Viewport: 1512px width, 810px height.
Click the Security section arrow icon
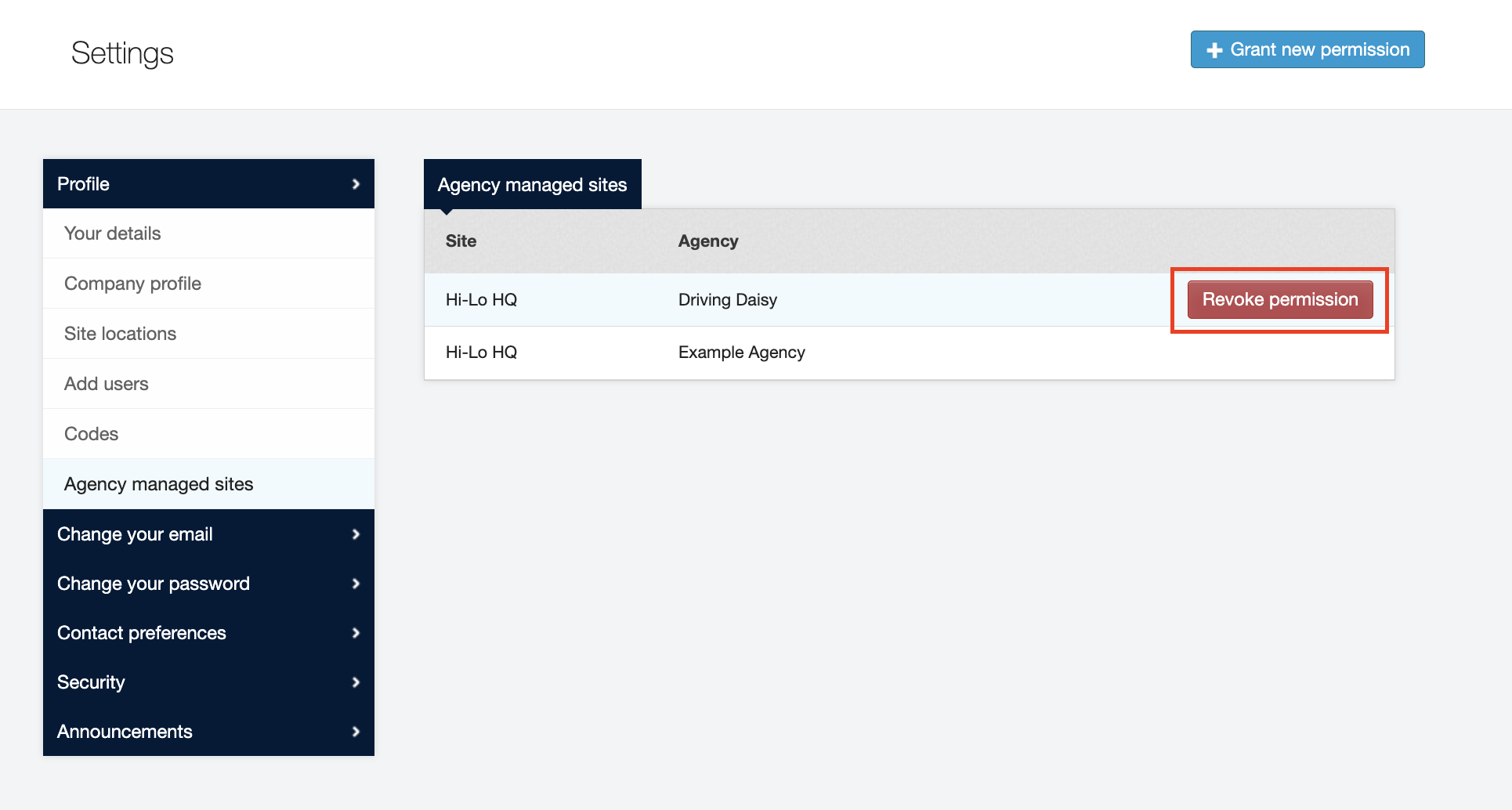click(356, 682)
